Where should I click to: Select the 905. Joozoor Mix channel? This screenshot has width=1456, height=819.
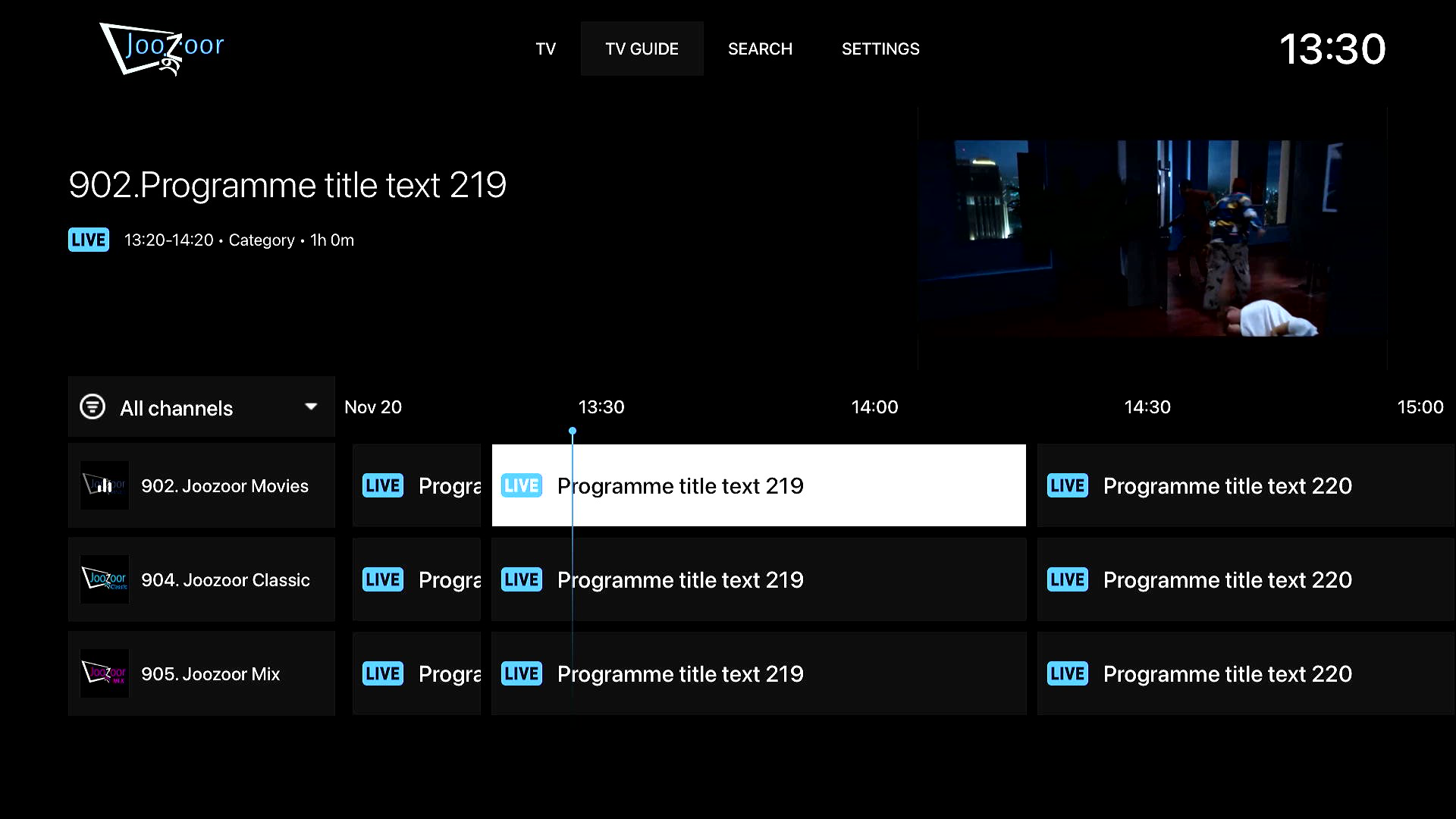[x=202, y=673]
